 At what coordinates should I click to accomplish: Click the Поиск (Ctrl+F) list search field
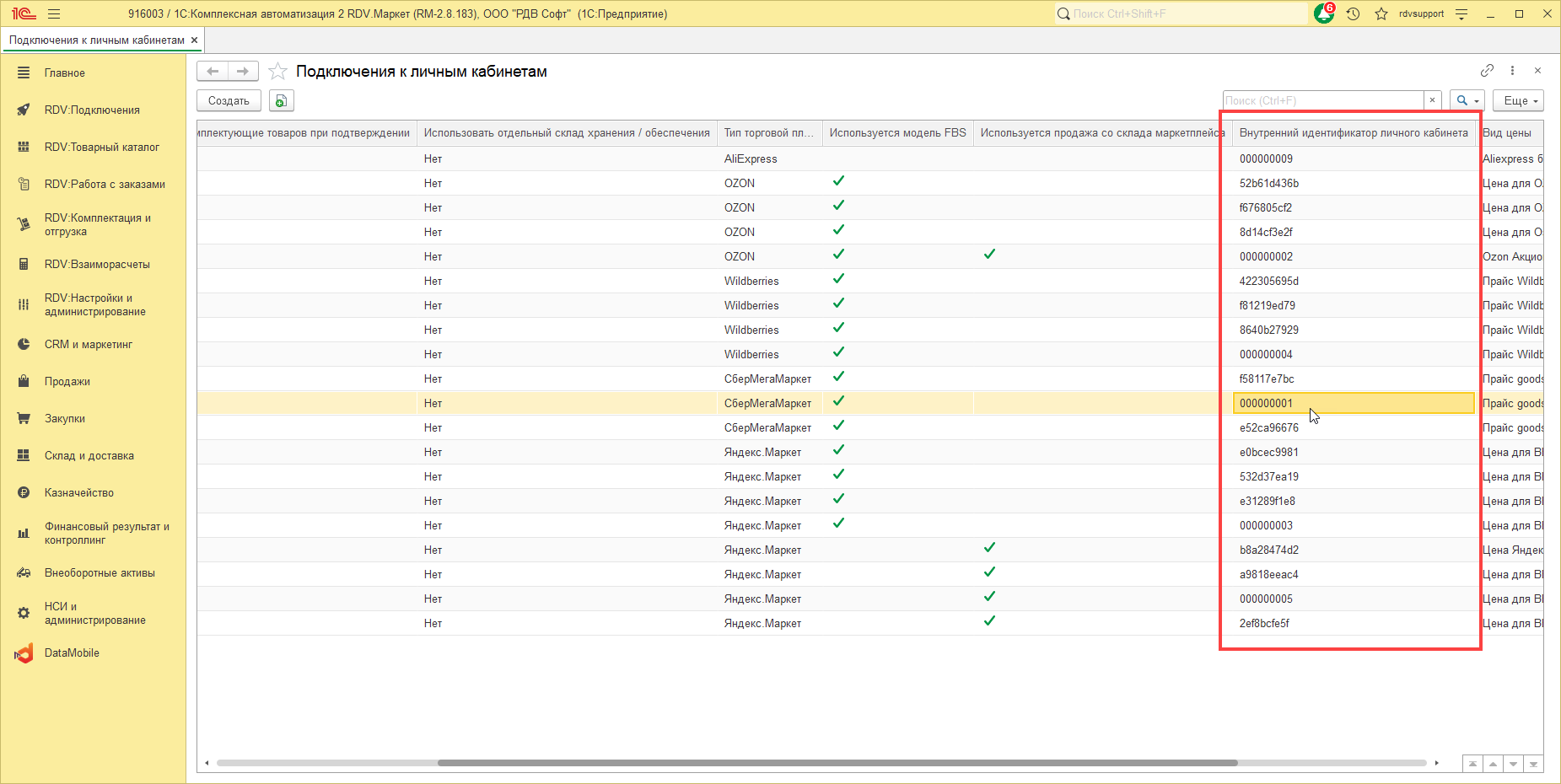pos(1322,100)
